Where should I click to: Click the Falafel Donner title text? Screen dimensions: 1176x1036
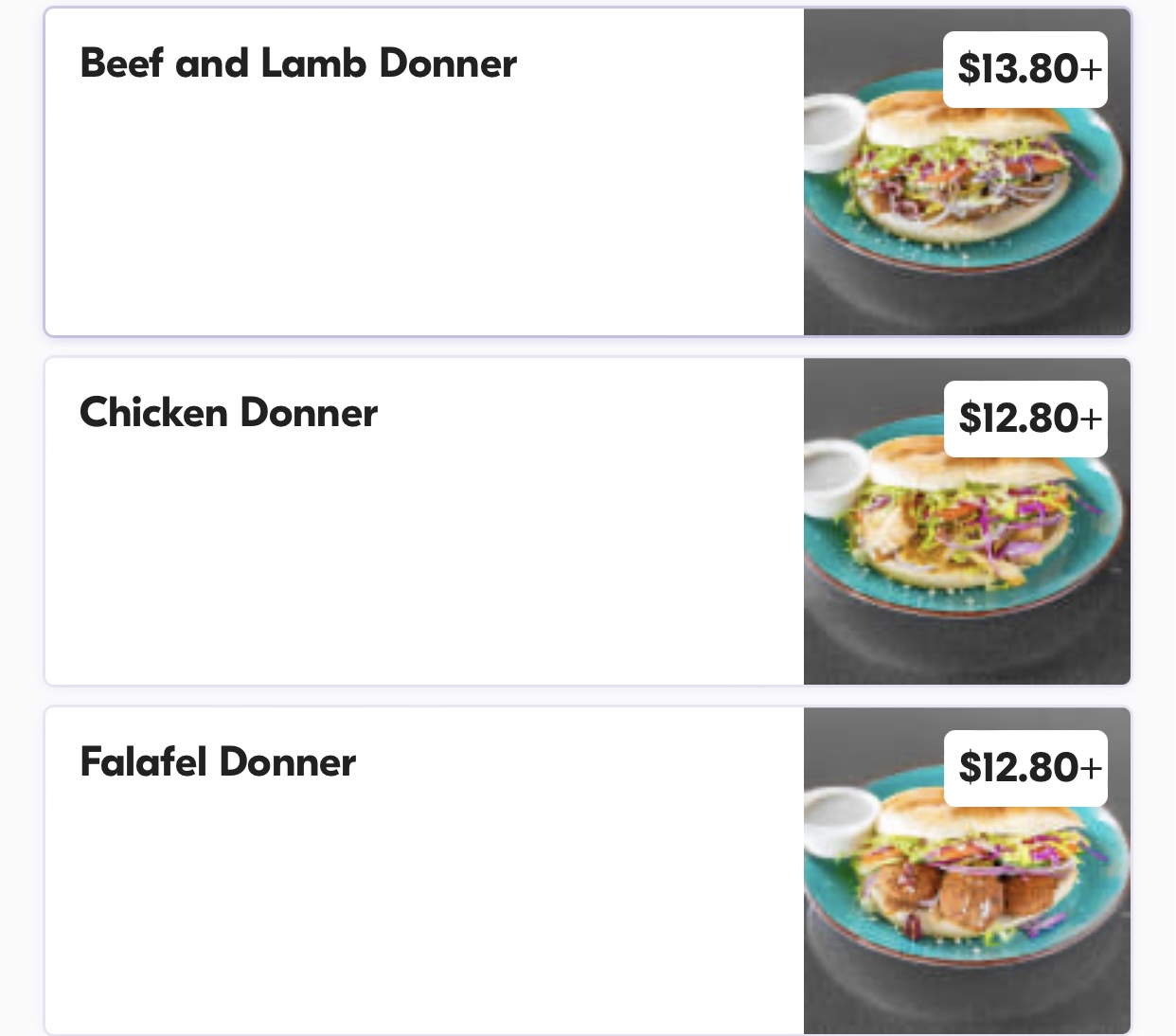tap(218, 762)
